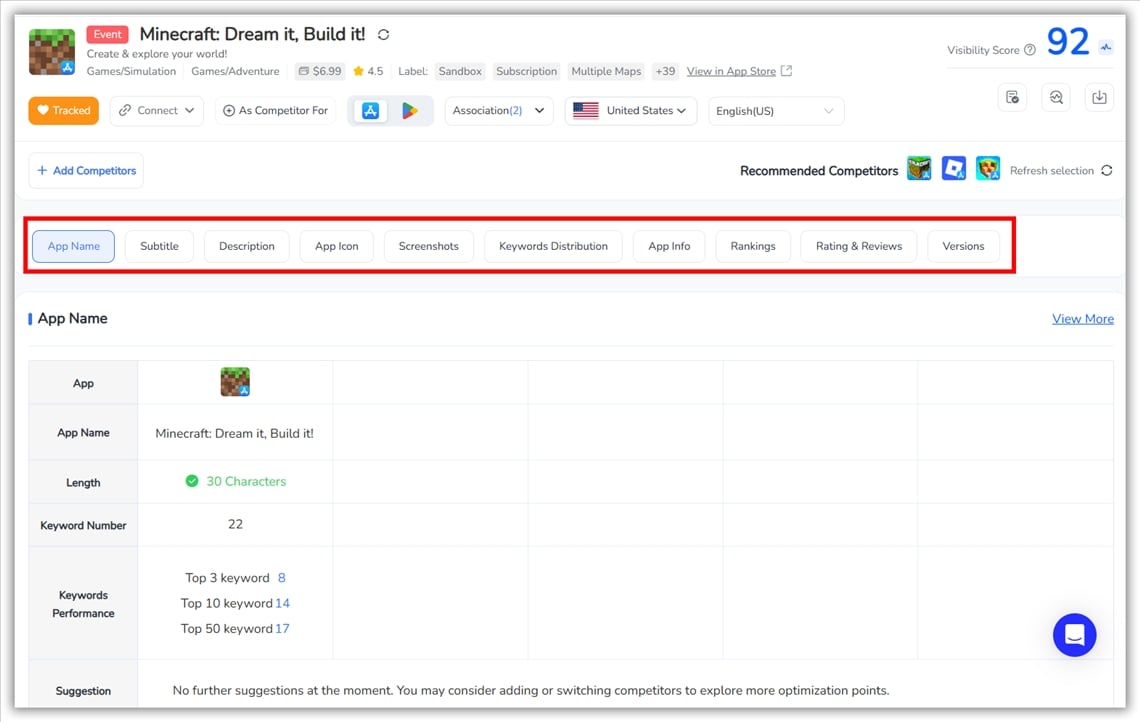Switch to the Keywords Distribution tab

click(553, 246)
